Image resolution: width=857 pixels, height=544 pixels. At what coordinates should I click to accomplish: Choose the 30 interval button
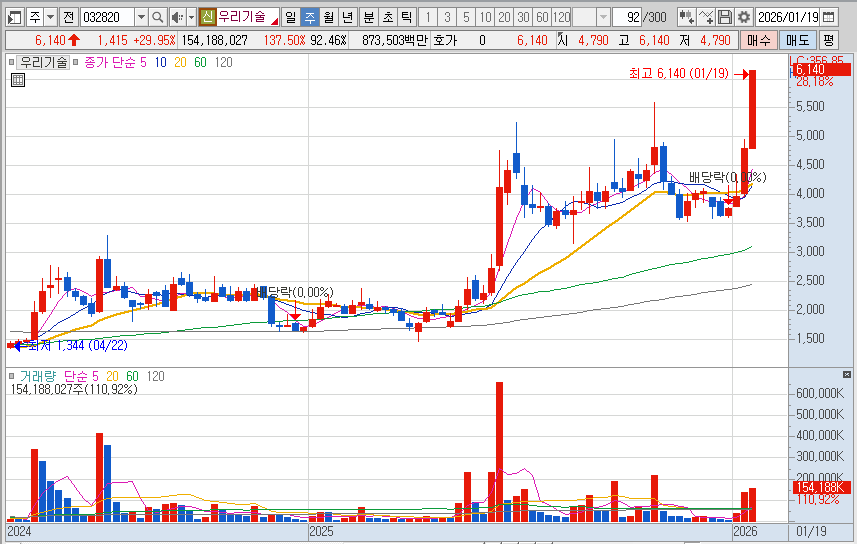(523, 17)
